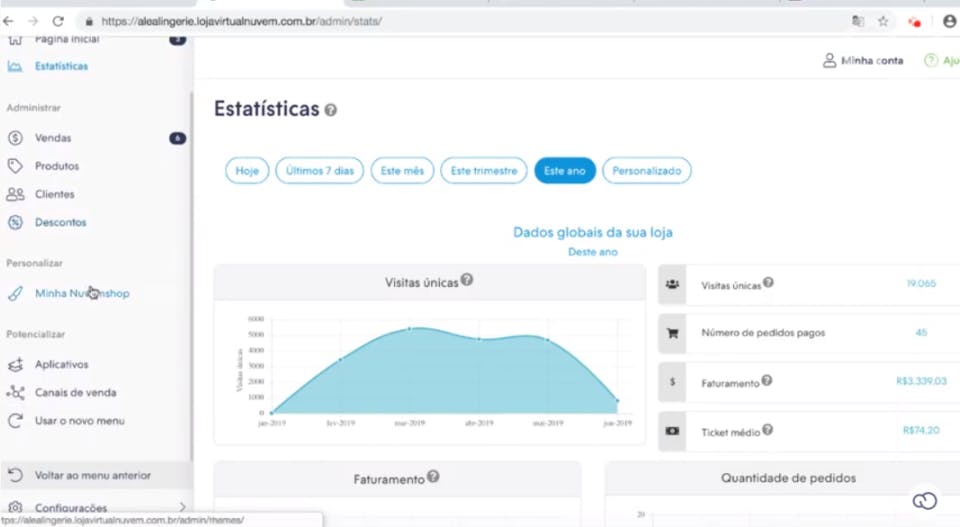Image resolution: width=960 pixels, height=527 pixels.
Task: Click the Configurações gear icon
Action: pyautogui.click(x=15, y=507)
